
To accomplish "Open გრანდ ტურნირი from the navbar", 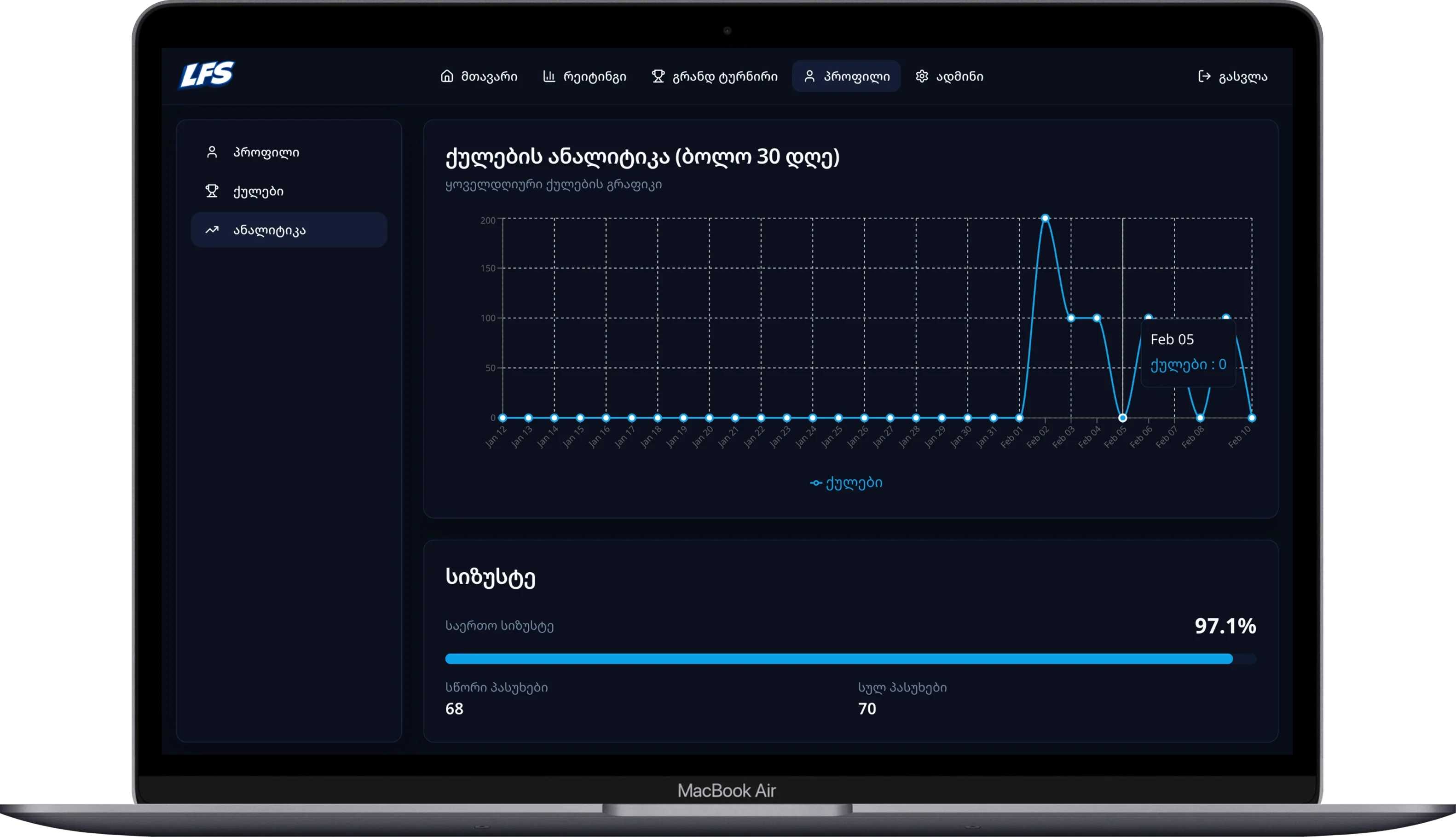I will click(x=715, y=76).
